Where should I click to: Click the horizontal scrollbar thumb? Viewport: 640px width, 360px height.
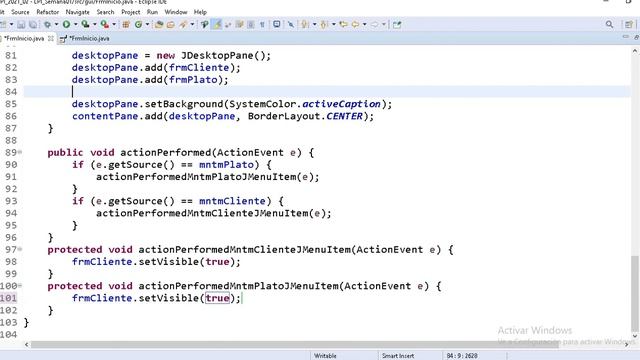click(x=295, y=345)
